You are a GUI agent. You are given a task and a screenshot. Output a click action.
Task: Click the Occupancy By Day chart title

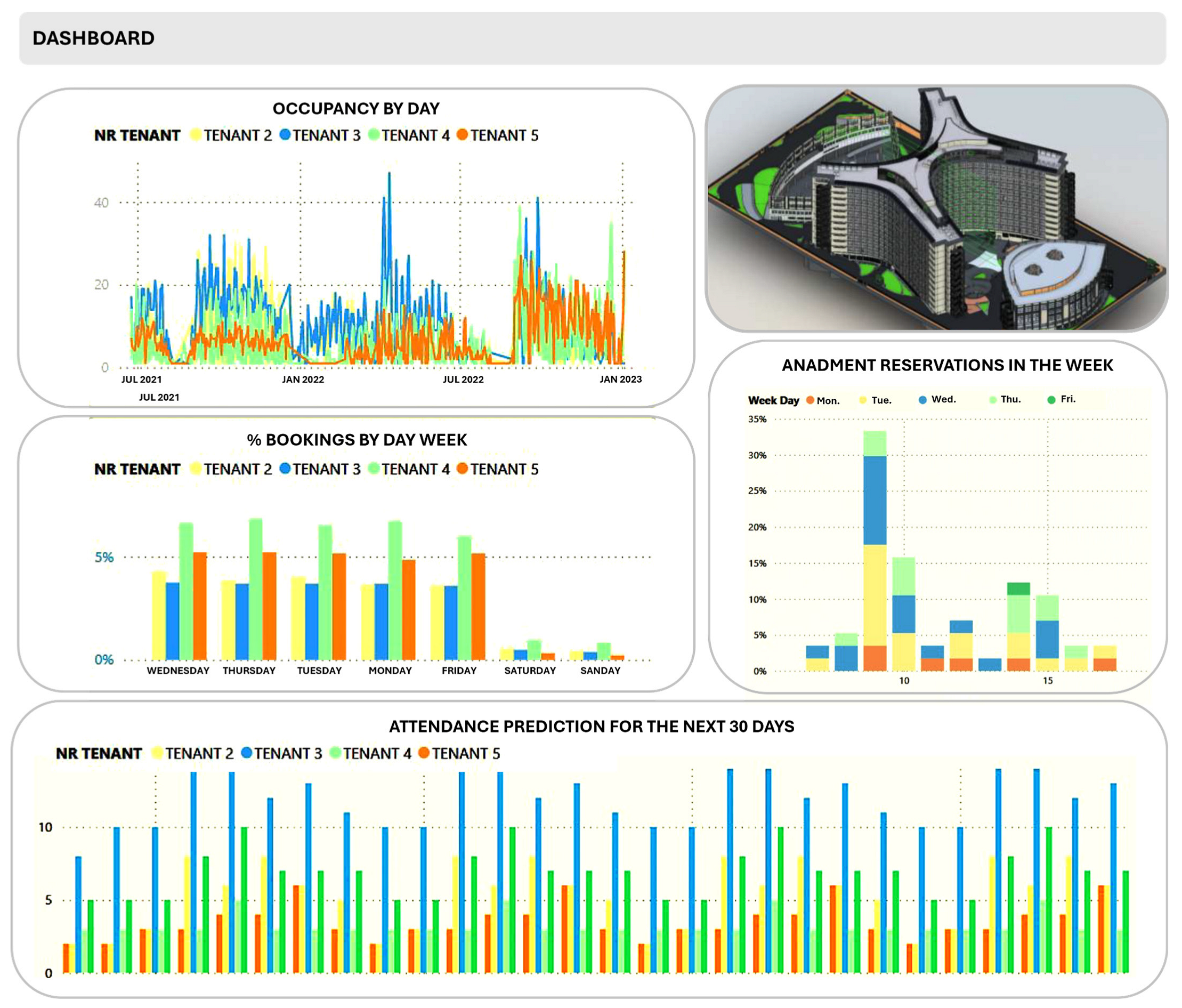click(x=356, y=108)
